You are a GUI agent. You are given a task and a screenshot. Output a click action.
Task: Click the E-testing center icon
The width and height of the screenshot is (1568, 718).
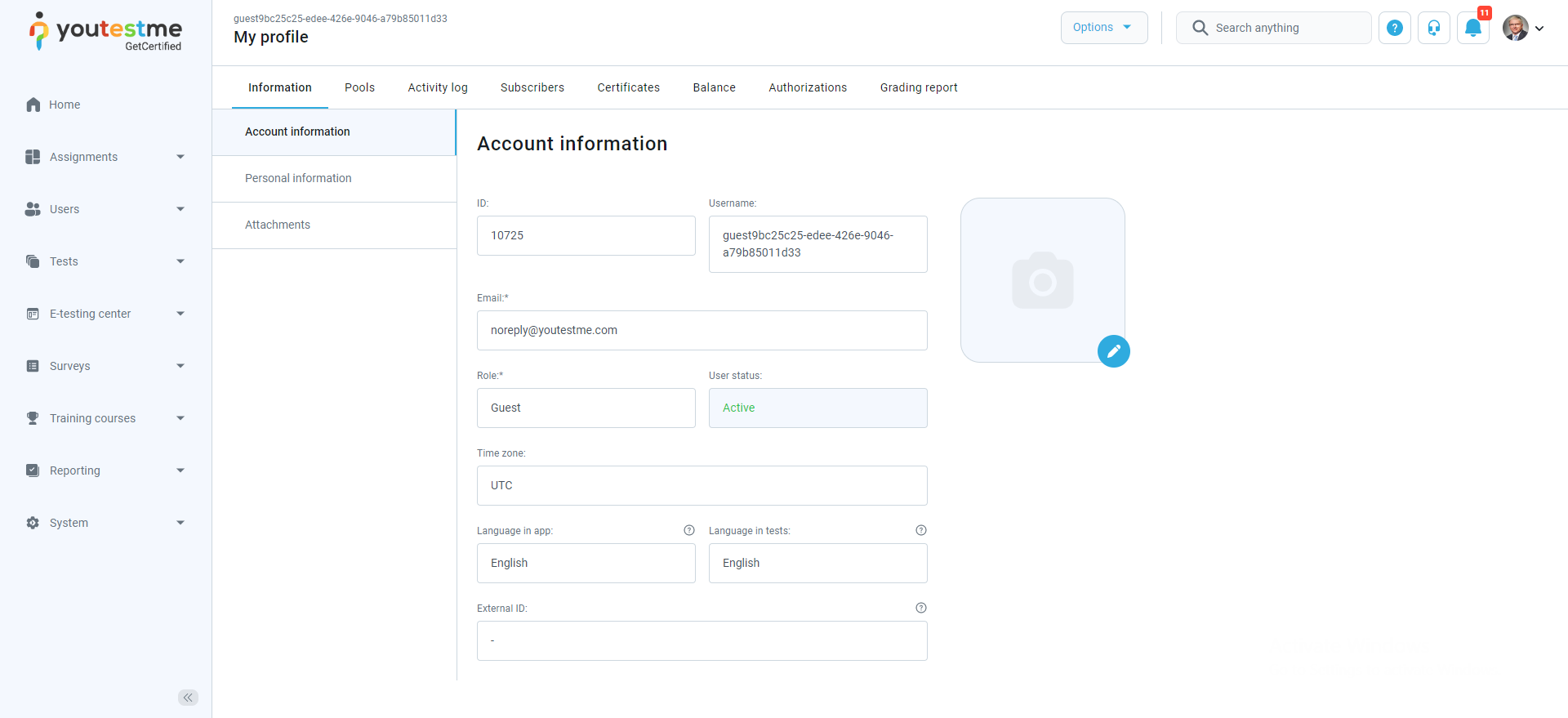click(x=33, y=314)
